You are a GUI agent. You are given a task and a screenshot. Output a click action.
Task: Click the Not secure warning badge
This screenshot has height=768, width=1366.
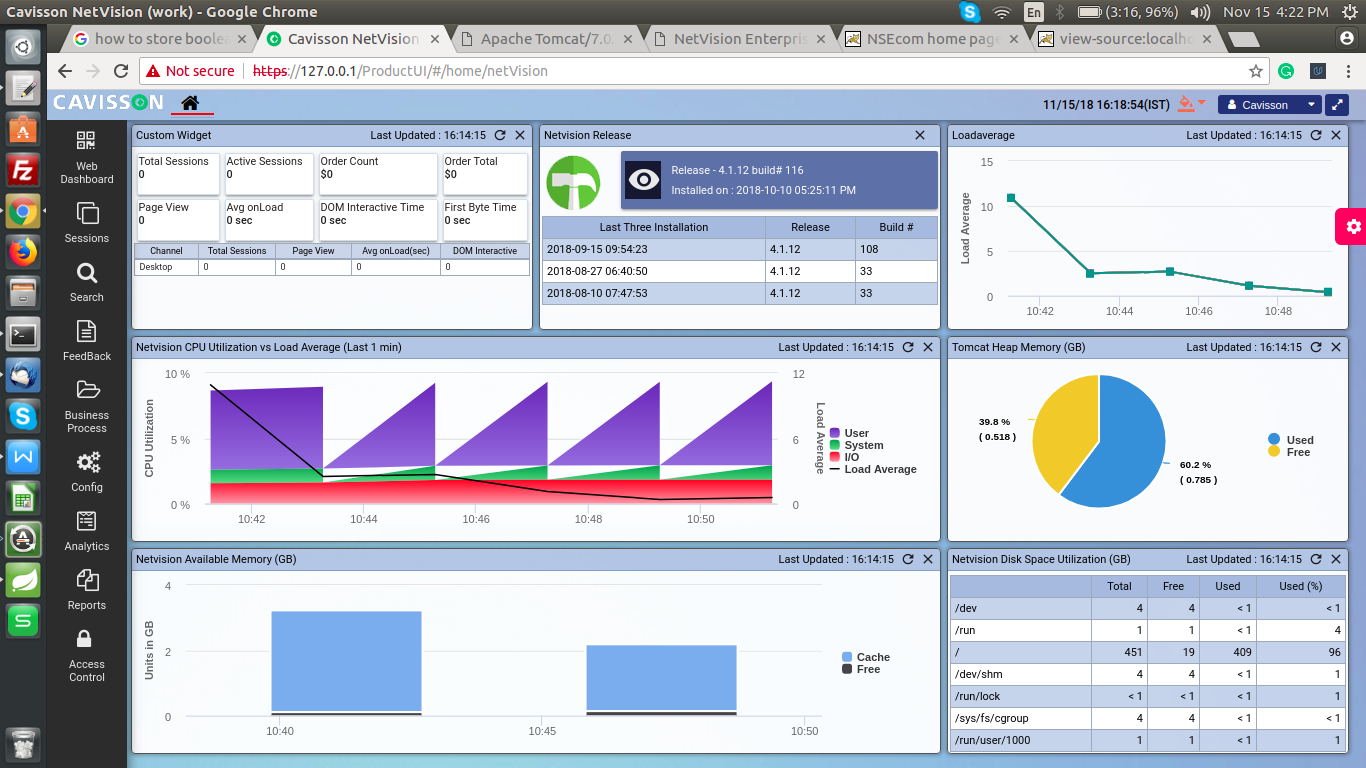[x=190, y=71]
